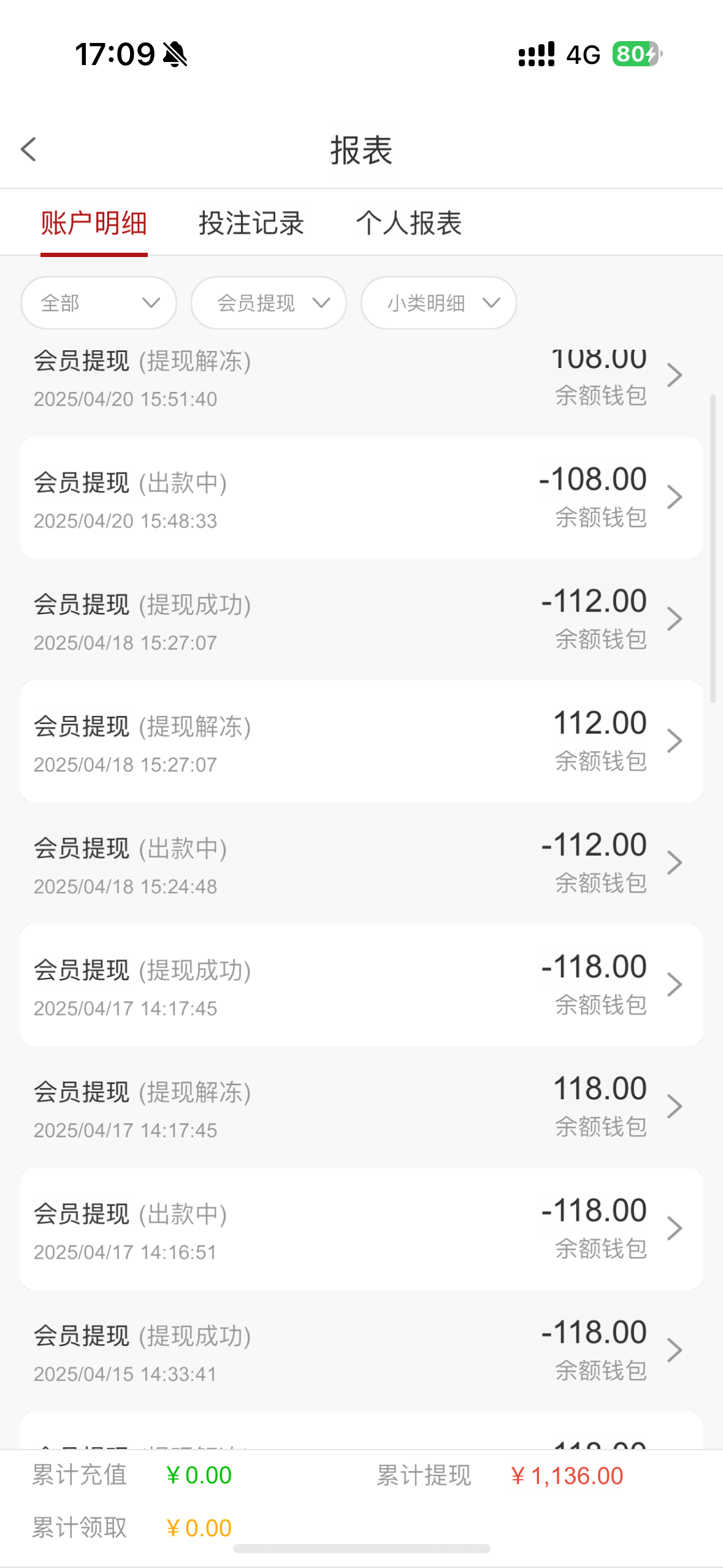Open chevron for 04/18 15:24:48 entry
The width and height of the screenshot is (723, 1568).
[x=674, y=863]
